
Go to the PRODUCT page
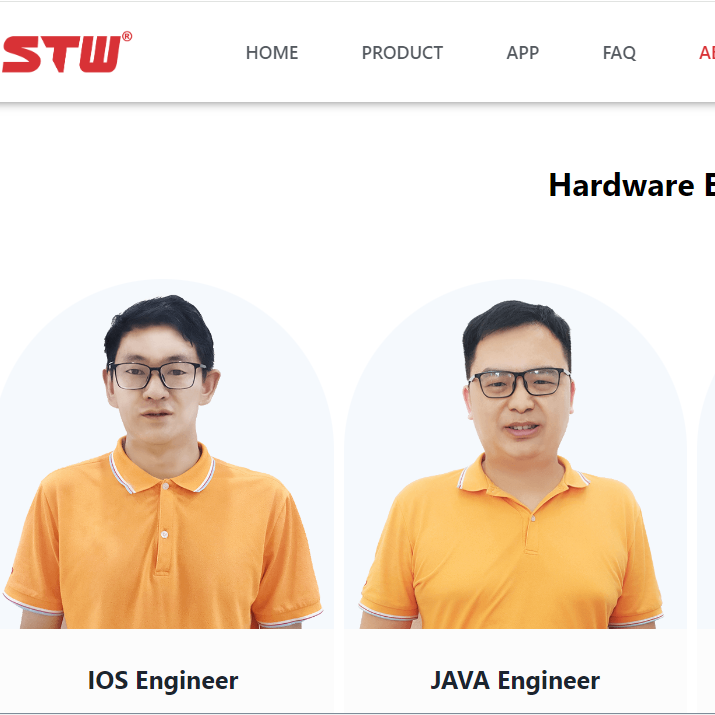click(402, 53)
